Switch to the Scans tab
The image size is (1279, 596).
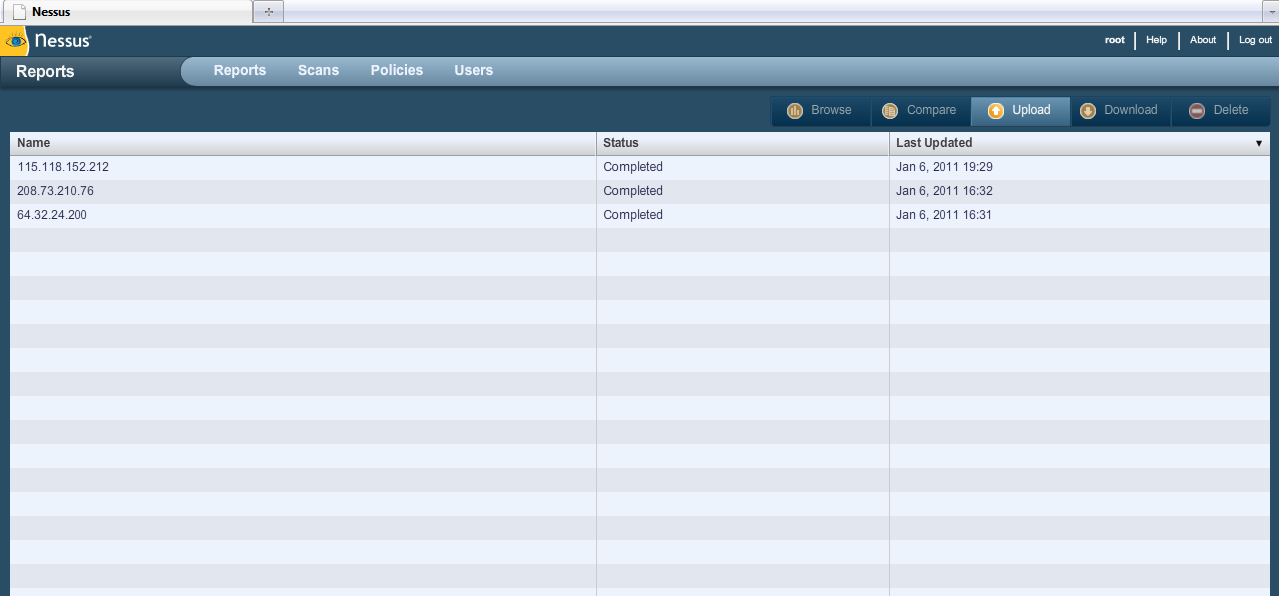318,70
